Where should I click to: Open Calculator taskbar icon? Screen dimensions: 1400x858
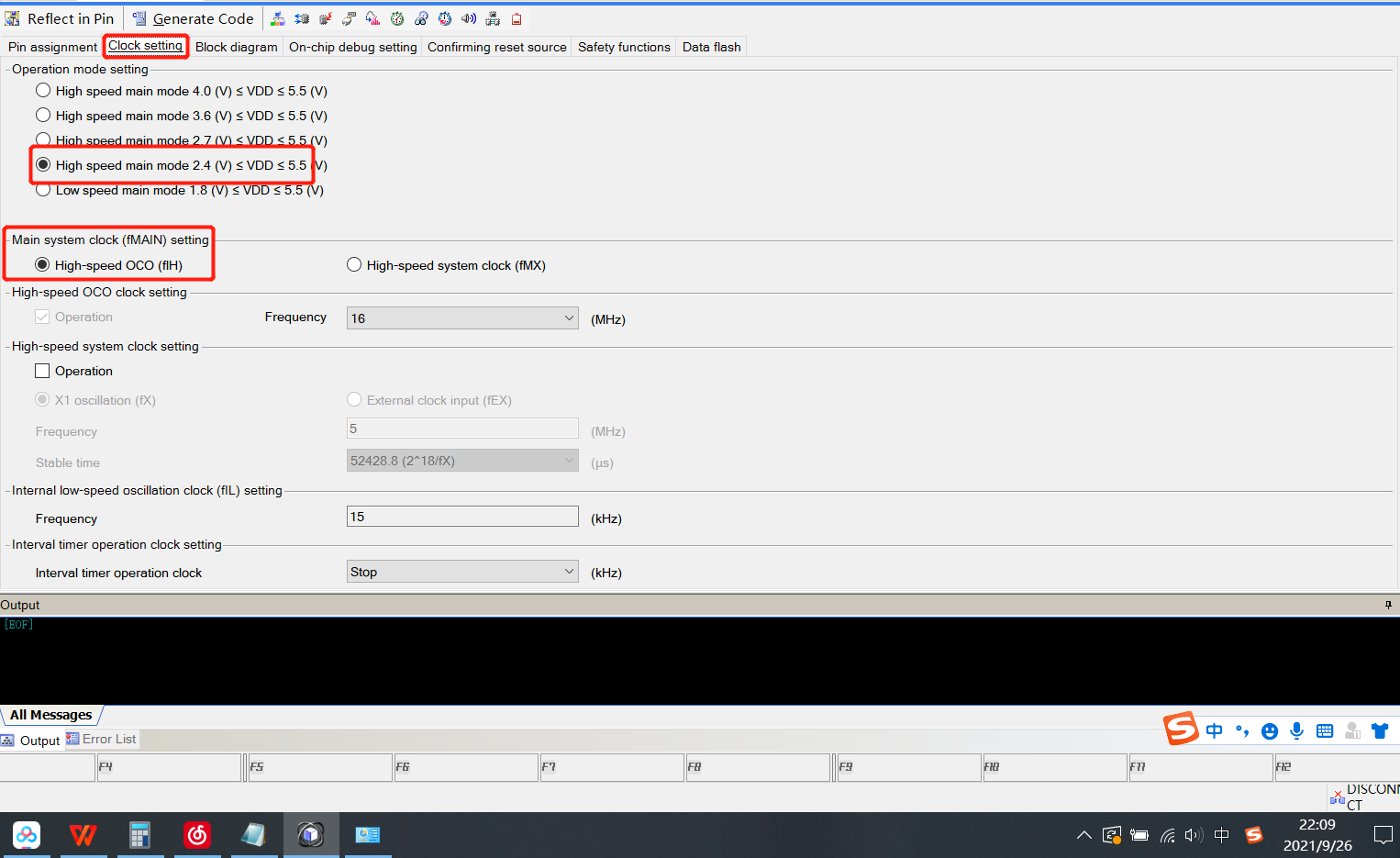click(139, 835)
